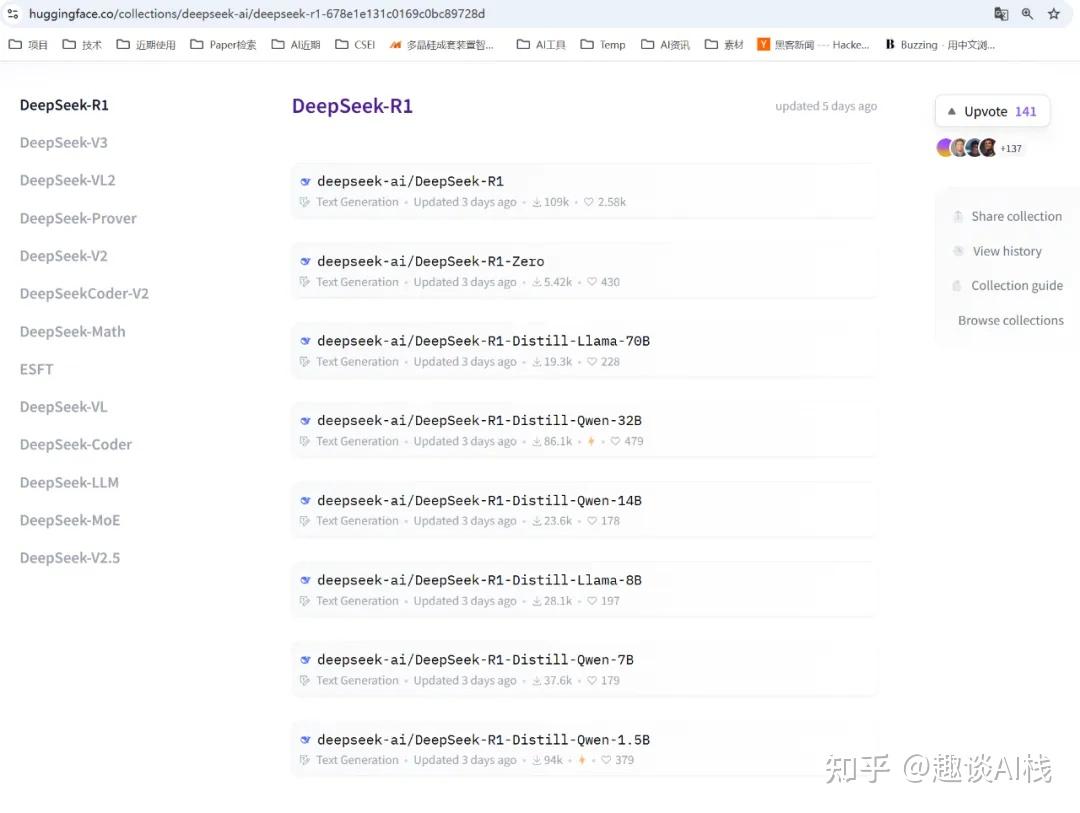
Task: Click the translate icon in the address bar
Action: click(1002, 14)
